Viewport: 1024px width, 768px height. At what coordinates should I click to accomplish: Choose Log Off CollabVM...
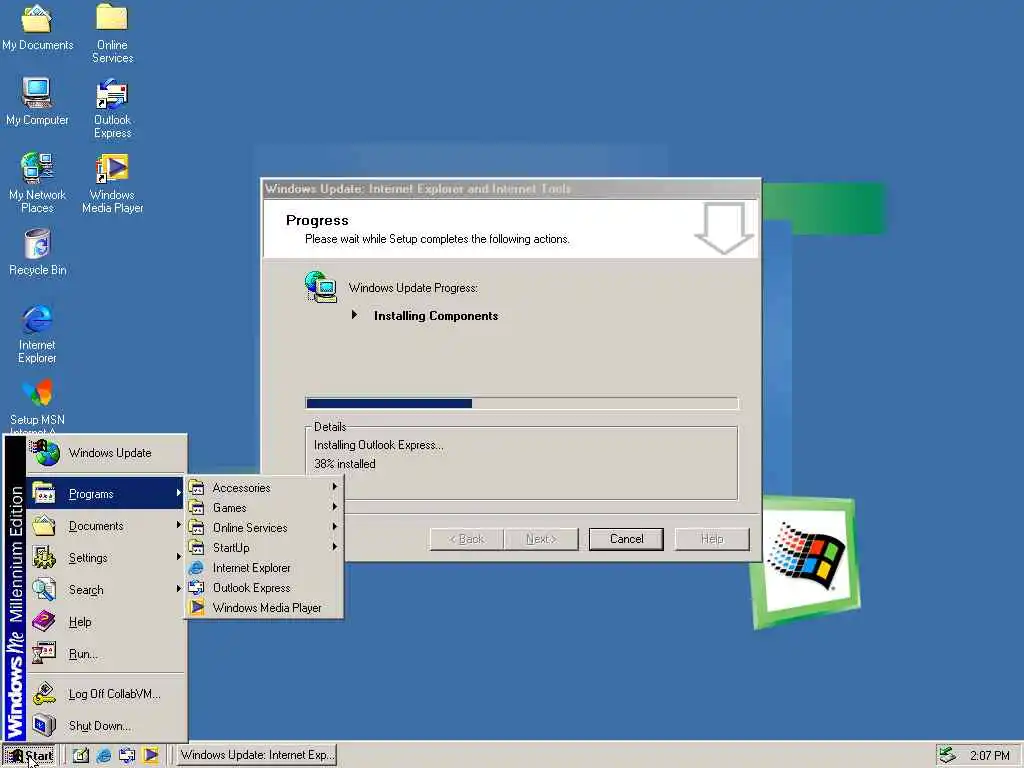tap(106, 694)
